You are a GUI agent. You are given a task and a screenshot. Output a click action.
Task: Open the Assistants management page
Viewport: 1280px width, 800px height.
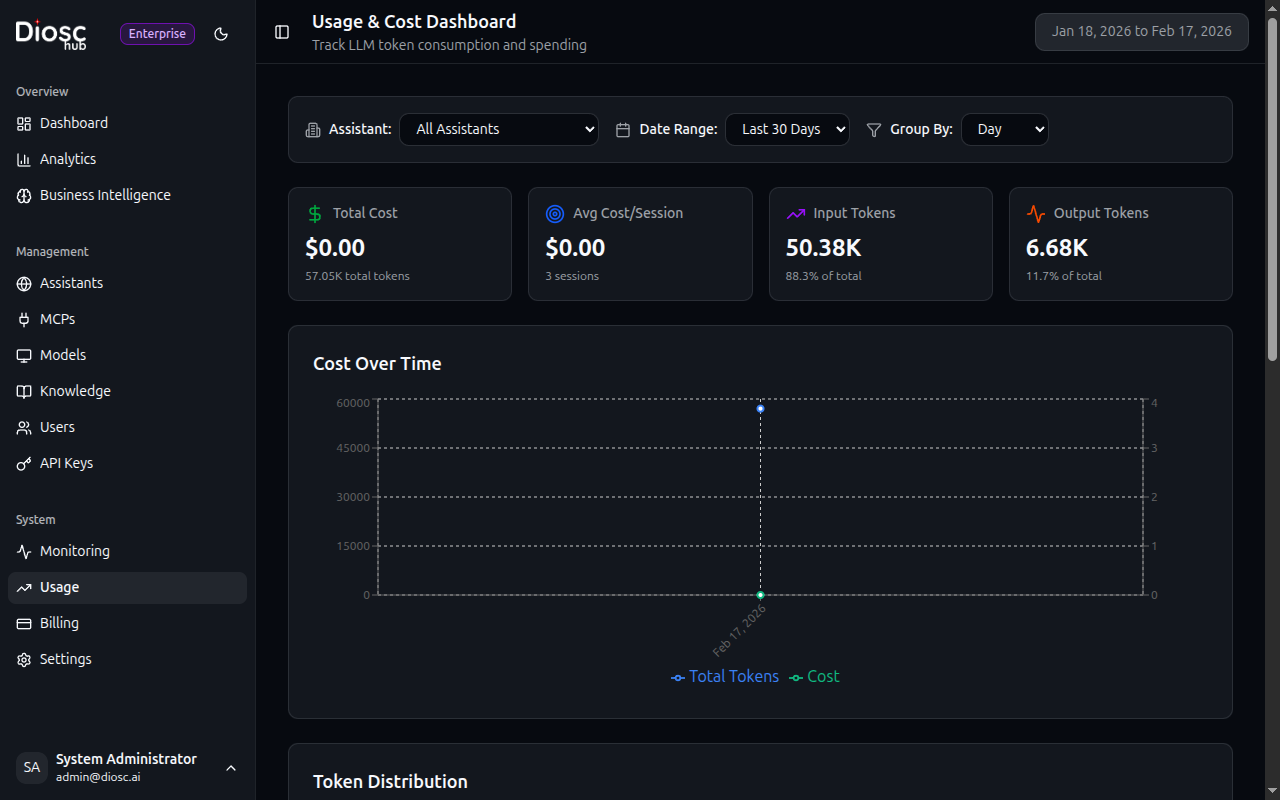click(x=71, y=283)
